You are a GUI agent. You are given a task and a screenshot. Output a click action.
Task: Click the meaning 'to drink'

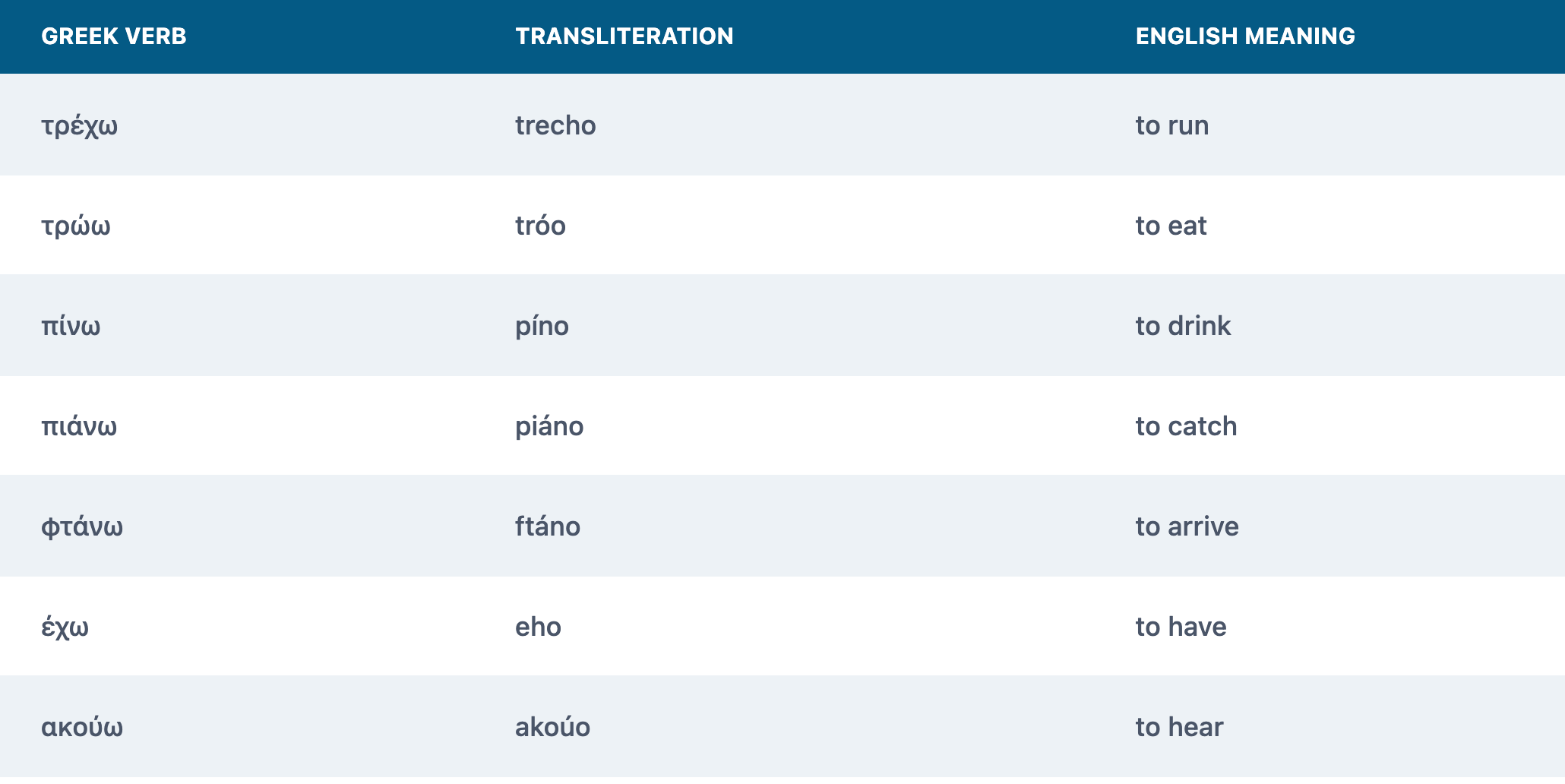(x=1183, y=326)
